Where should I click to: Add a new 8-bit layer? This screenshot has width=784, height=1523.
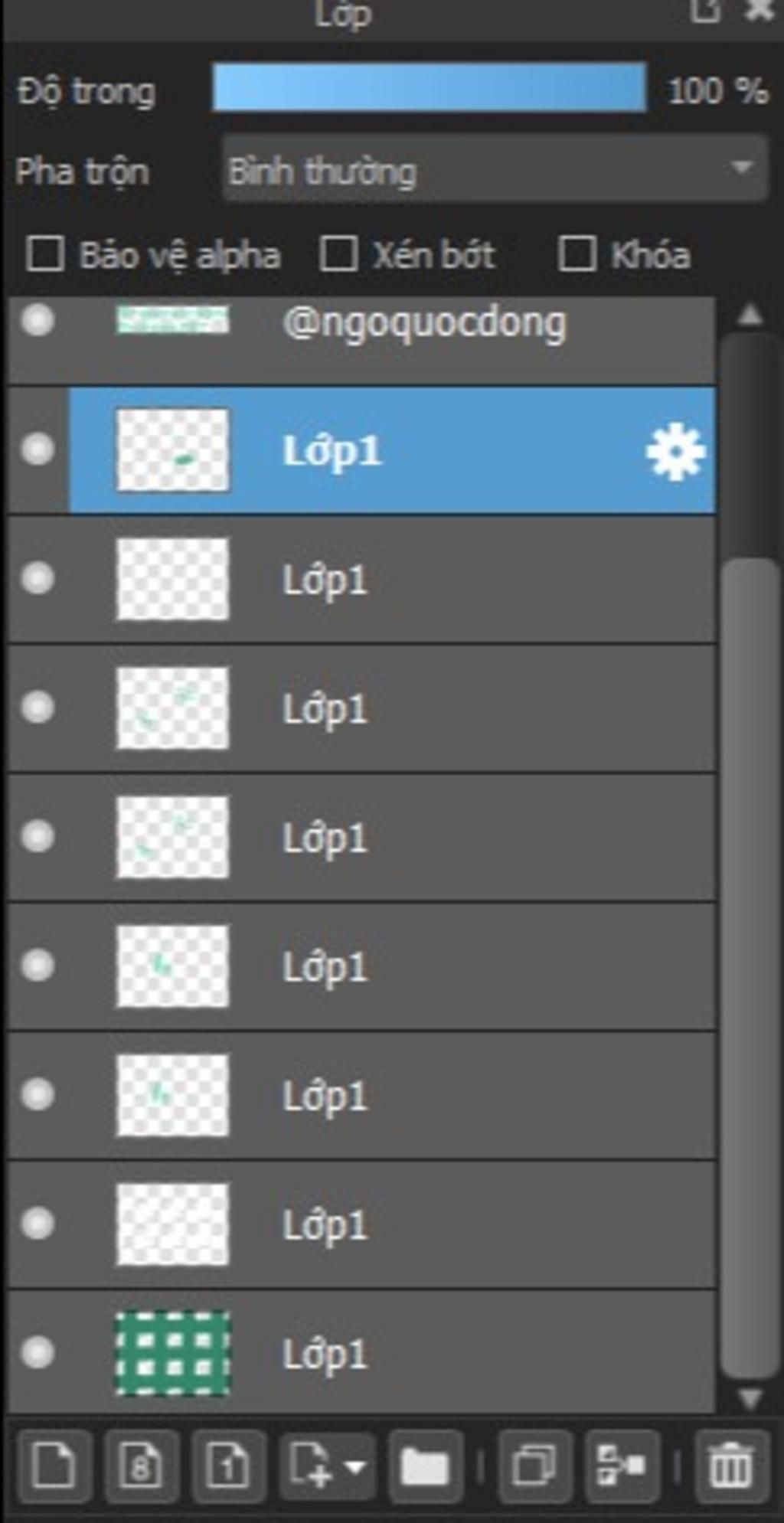[x=141, y=1466]
